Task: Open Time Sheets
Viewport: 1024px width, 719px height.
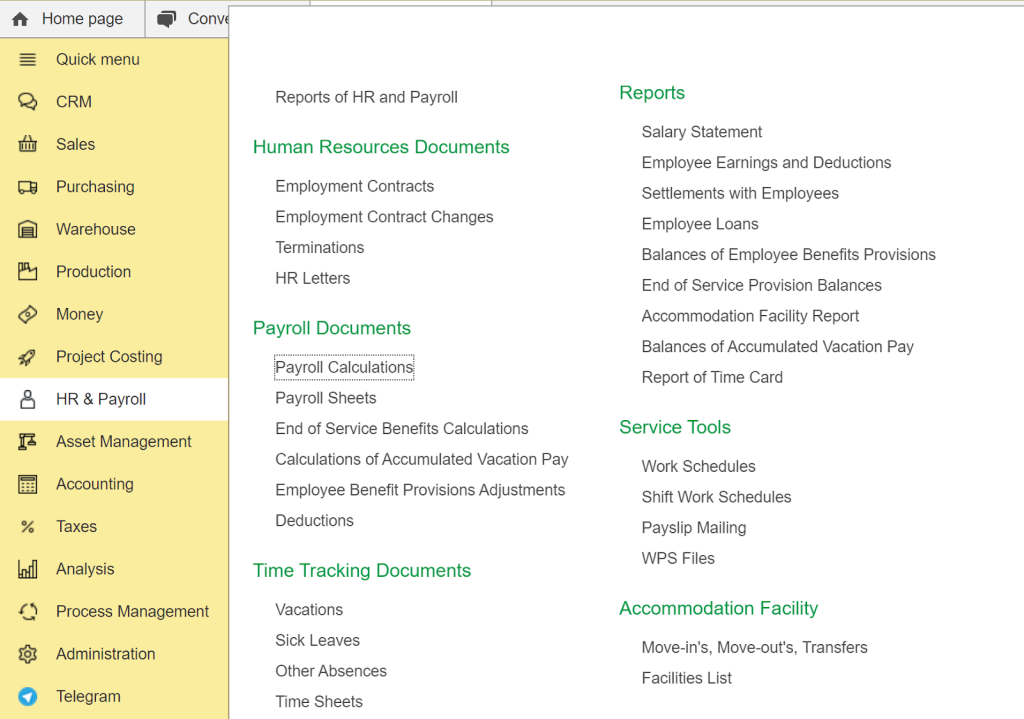Action: click(319, 701)
